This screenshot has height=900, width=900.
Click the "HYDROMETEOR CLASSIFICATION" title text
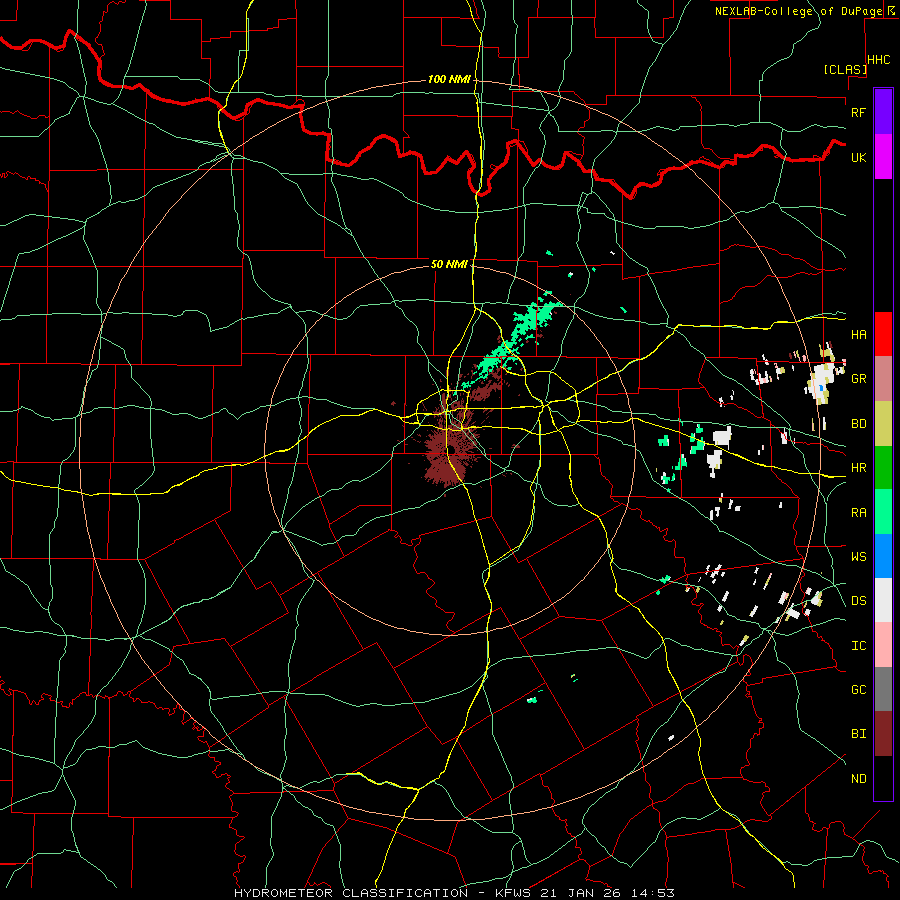[x=351, y=893]
